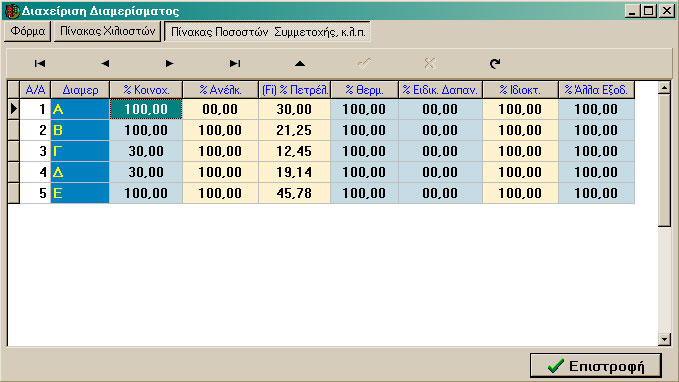This screenshot has height=382, width=679.
Task: Click the application icon in title bar
Action: pyautogui.click(x=12, y=11)
